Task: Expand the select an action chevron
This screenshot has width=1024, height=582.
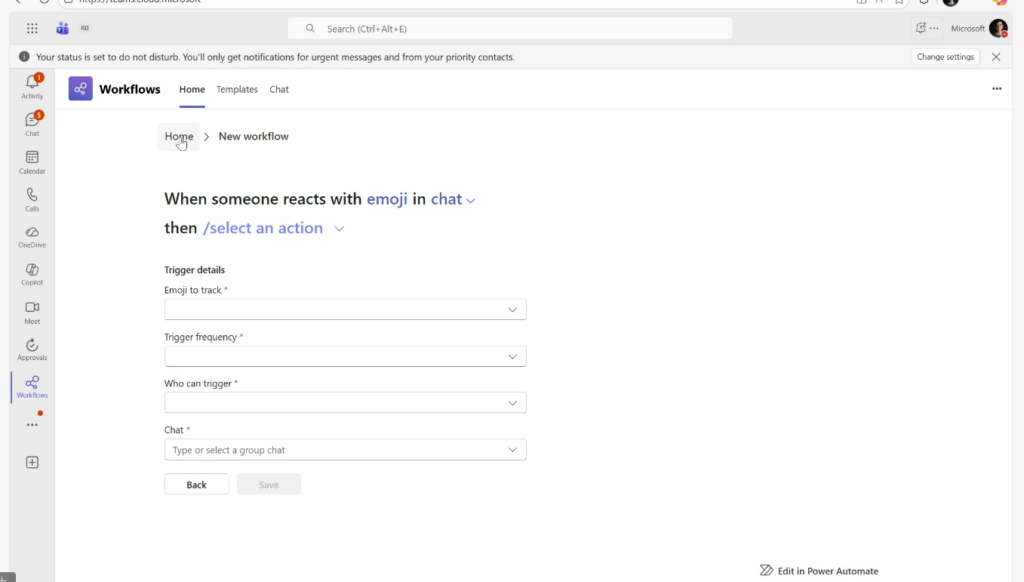Action: coord(339,229)
